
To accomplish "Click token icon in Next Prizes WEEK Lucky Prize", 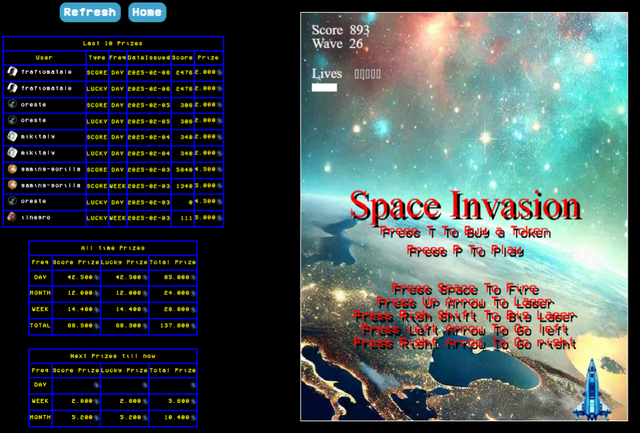I will (144, 401).
